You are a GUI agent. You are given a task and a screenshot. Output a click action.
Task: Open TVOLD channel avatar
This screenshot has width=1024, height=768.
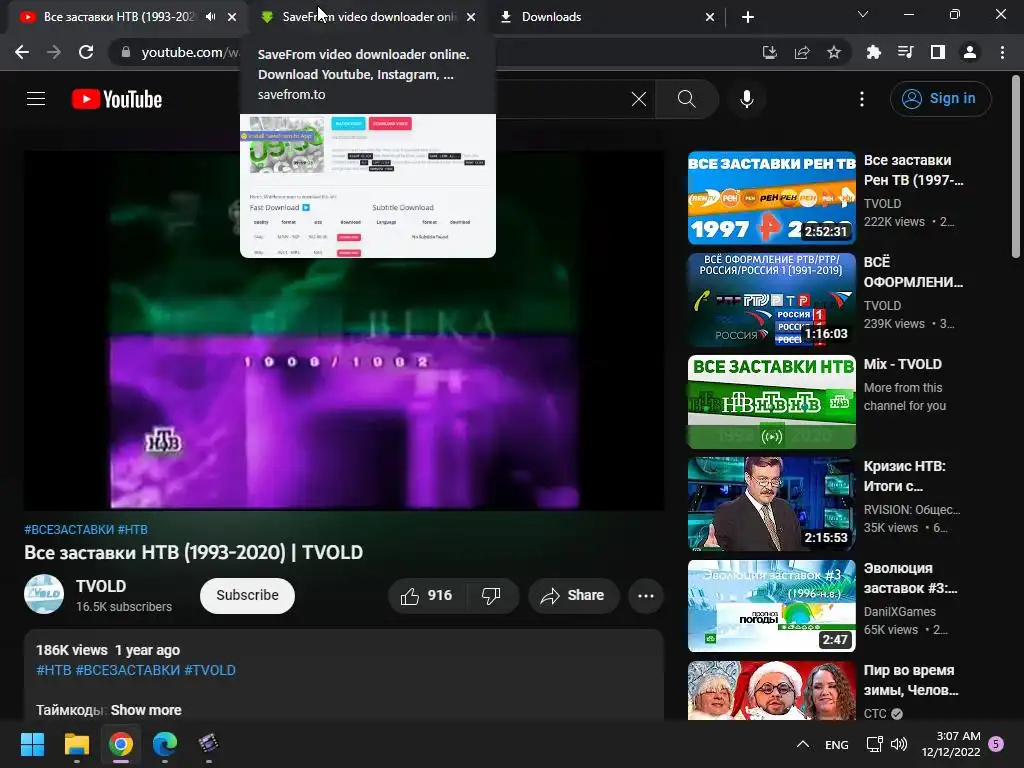pyautogui.click(x=44, y=594)
